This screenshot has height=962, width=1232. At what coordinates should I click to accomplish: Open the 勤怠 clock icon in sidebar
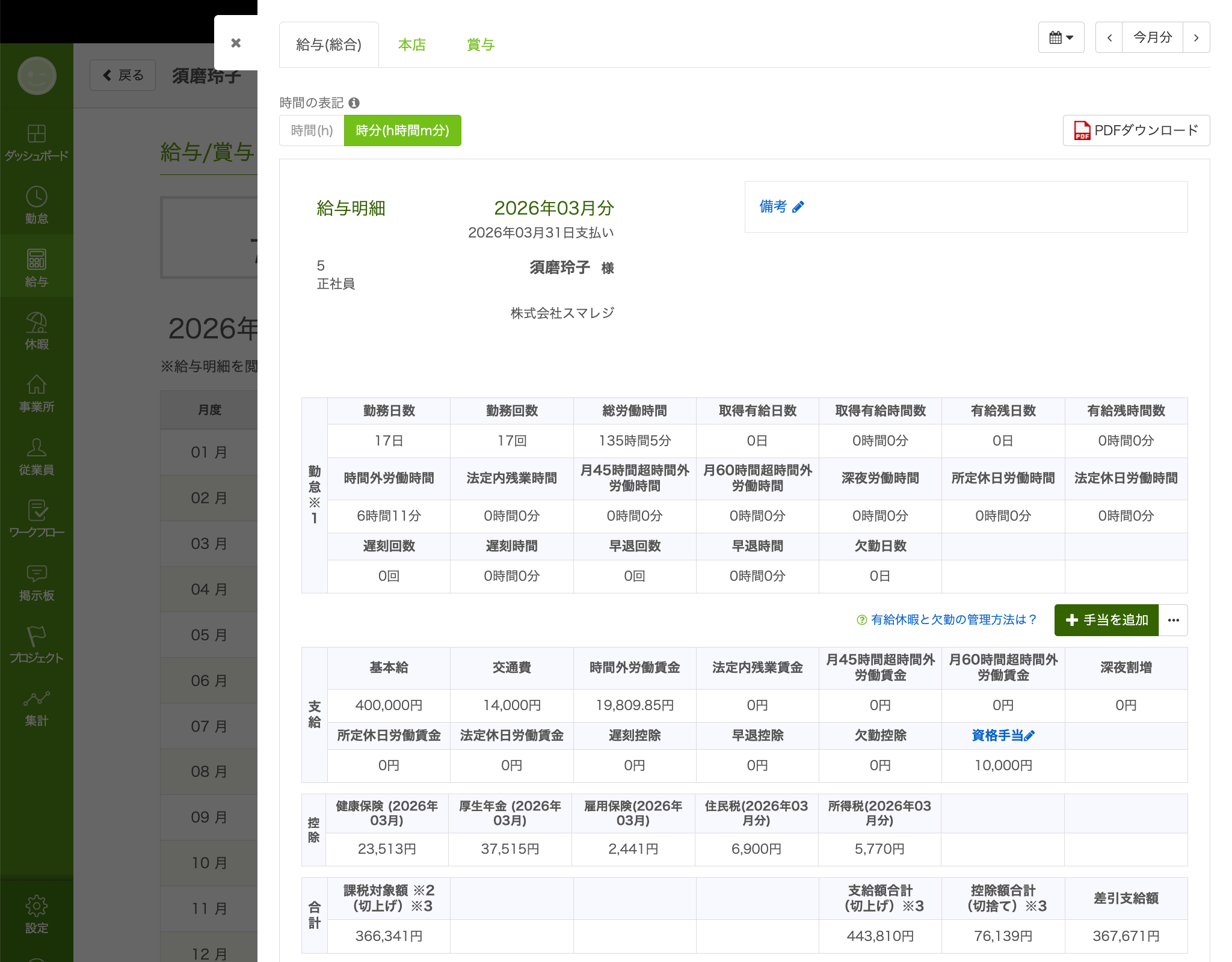[37, 205]
